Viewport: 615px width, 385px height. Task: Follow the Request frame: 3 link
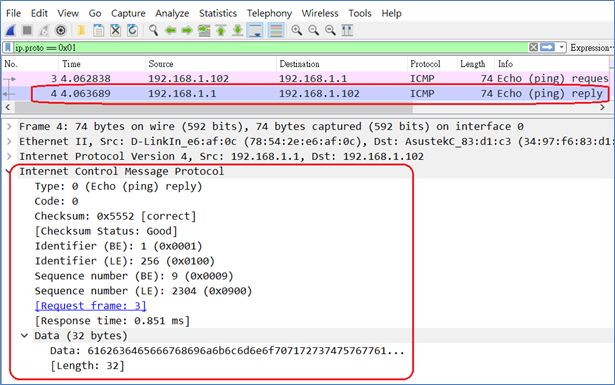click(91, 306)
